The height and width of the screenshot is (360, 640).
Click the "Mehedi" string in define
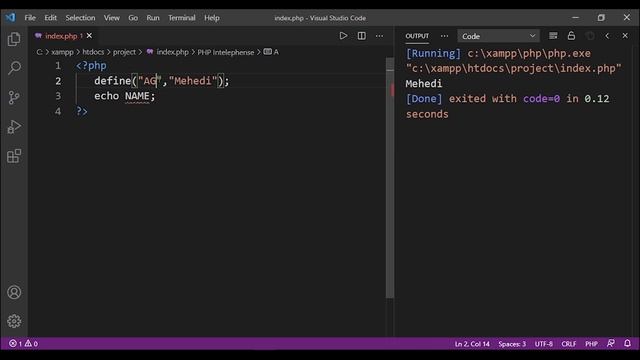(x=193, y=81)
